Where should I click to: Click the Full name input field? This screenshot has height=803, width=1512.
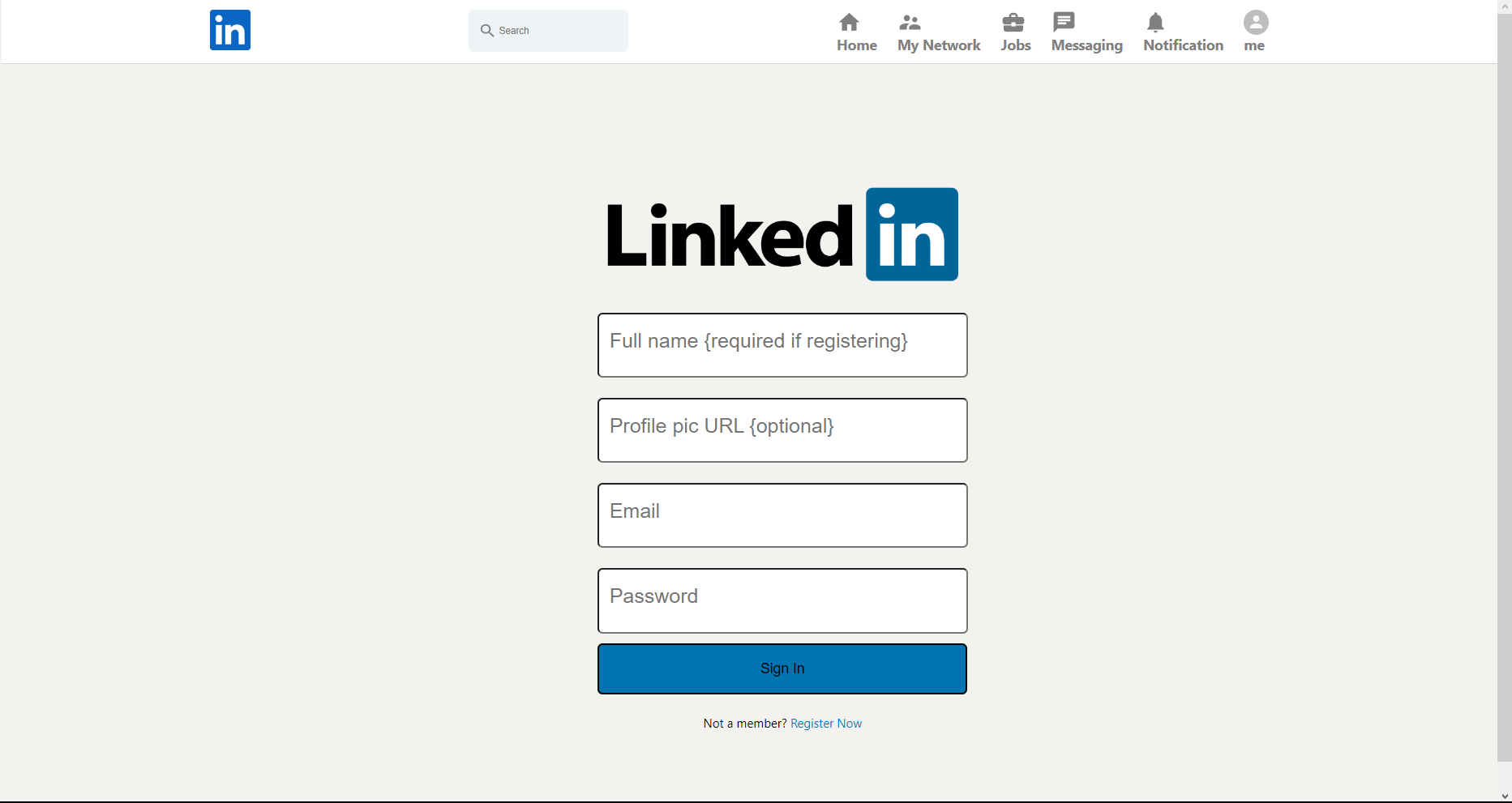point(782,345)
